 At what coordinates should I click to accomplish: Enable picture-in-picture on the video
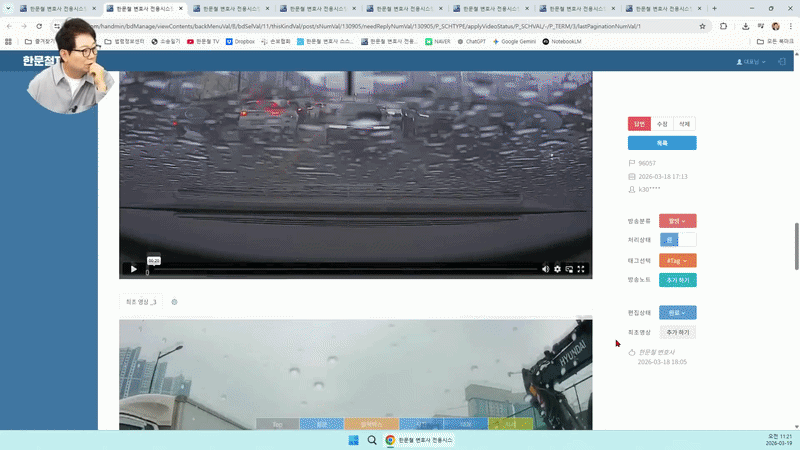point(569,269)
